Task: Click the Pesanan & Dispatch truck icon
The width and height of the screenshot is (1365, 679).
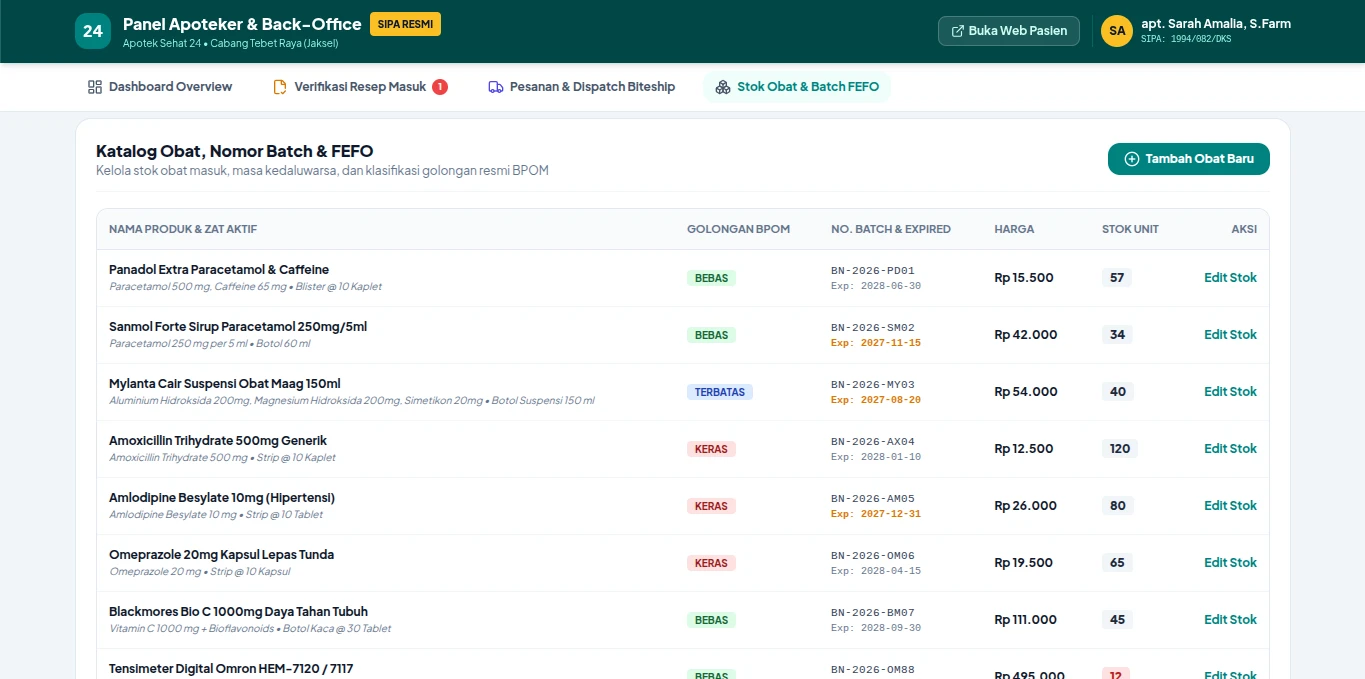Action: 496,87
